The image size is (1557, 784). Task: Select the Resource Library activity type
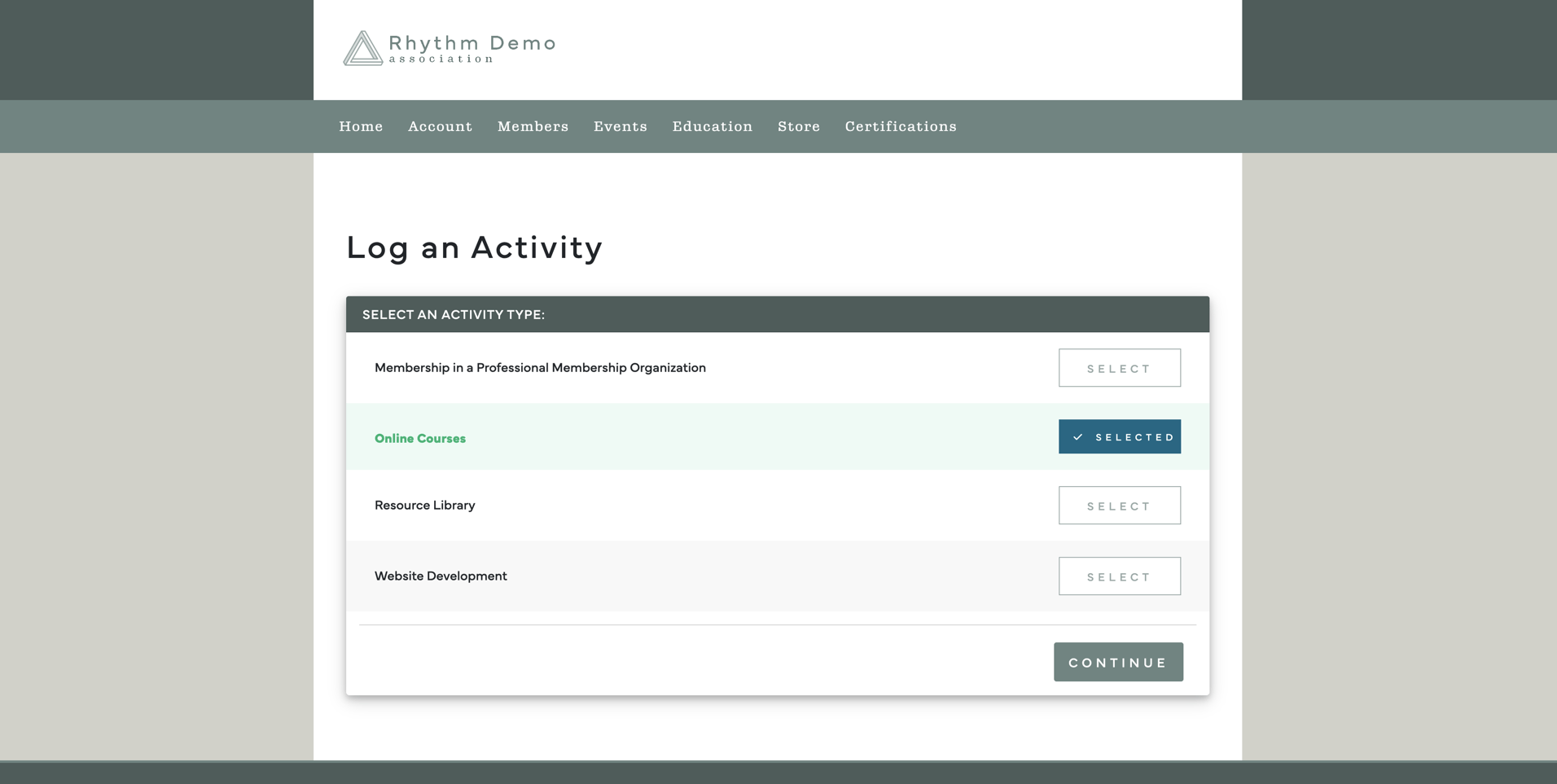pos(1119,505)
